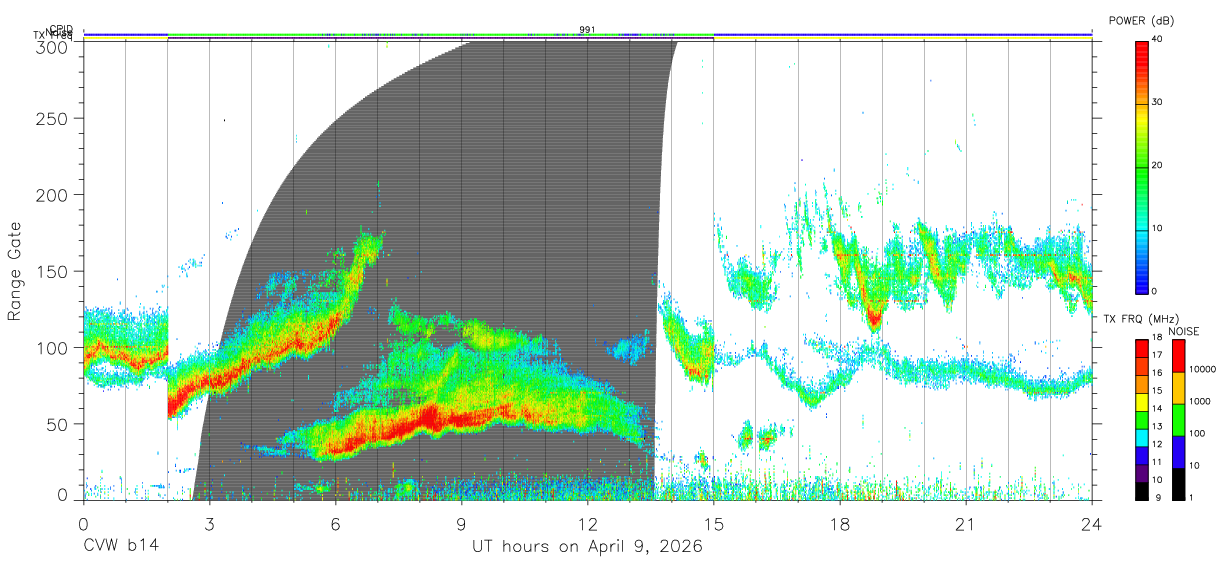Click the 18 tick on UT hours axis
The width and height of the screenshot is (1228, 567).
[840, 523]
